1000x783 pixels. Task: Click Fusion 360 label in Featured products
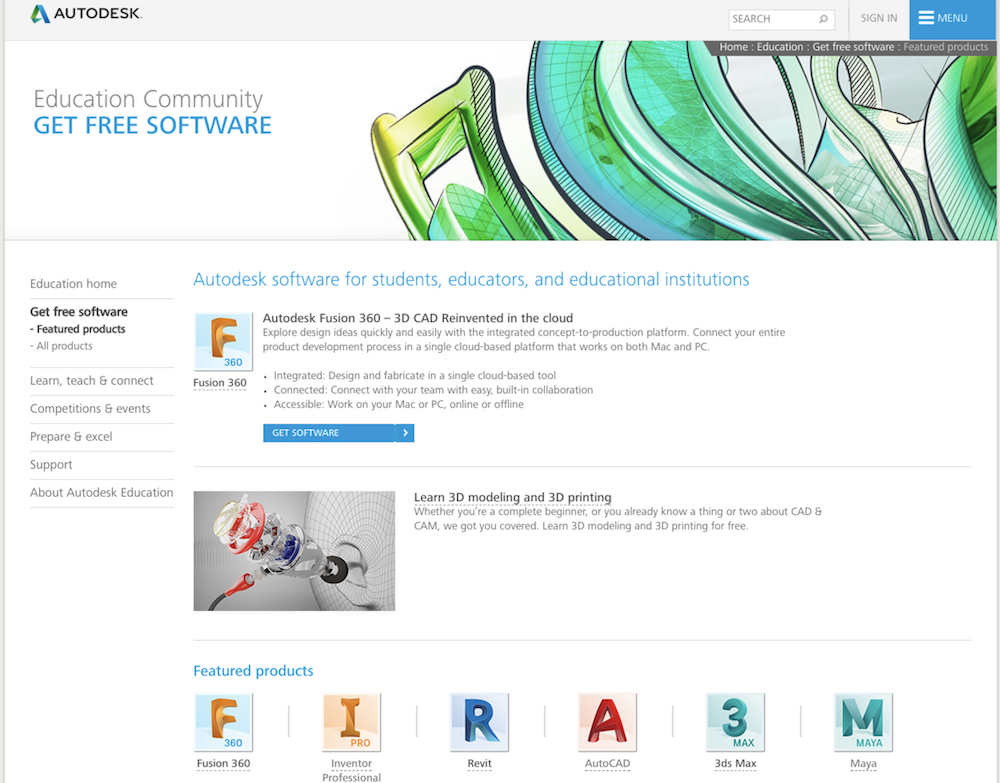coord(223,763)
